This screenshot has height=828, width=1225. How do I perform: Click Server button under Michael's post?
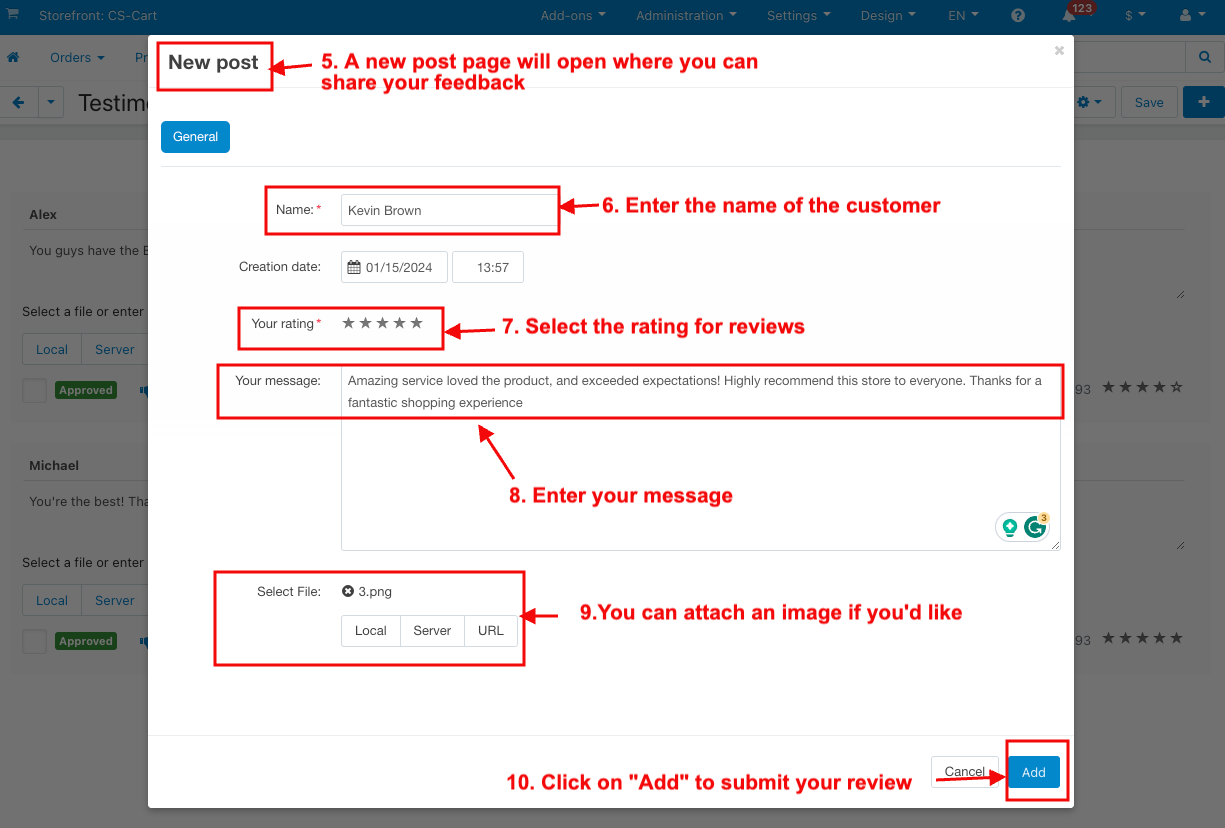tap(114, 600)
